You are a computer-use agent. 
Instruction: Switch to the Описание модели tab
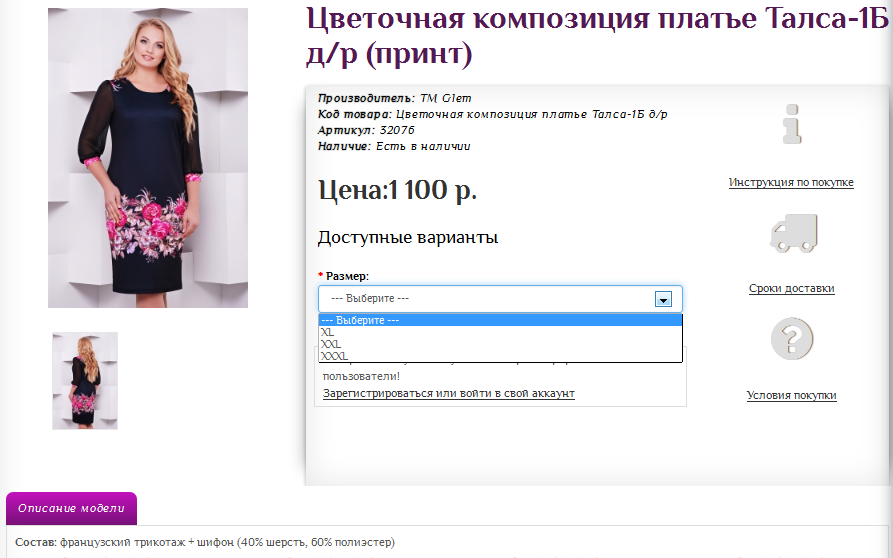click(x=71, y=508)
